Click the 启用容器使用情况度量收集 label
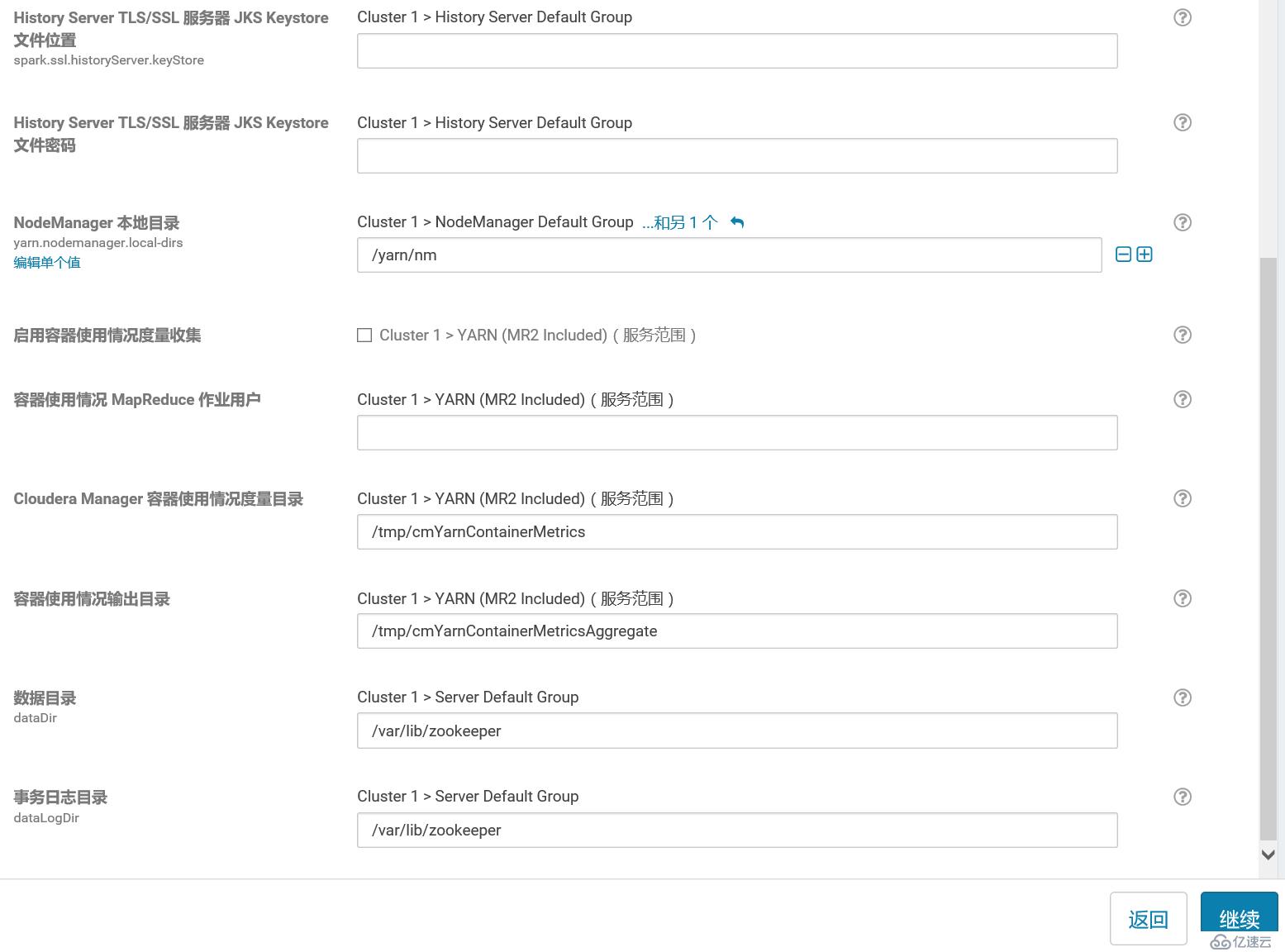This screenshot has width=1285, height=952. click(x=107, y=336)
